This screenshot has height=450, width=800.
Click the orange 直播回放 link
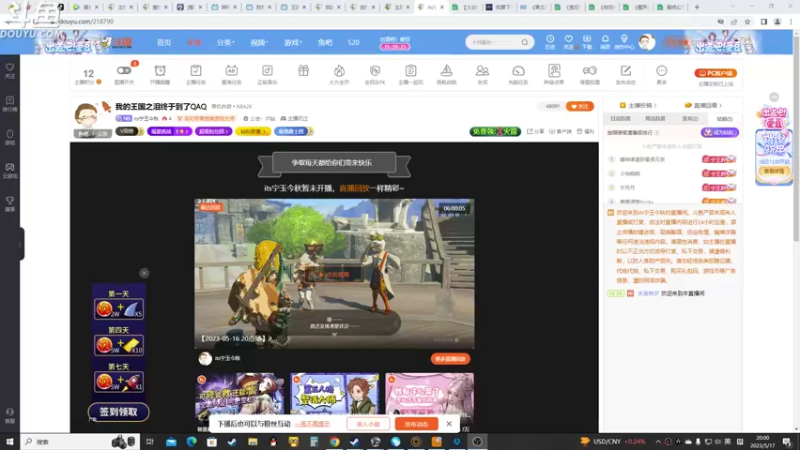tap(354, 188)
